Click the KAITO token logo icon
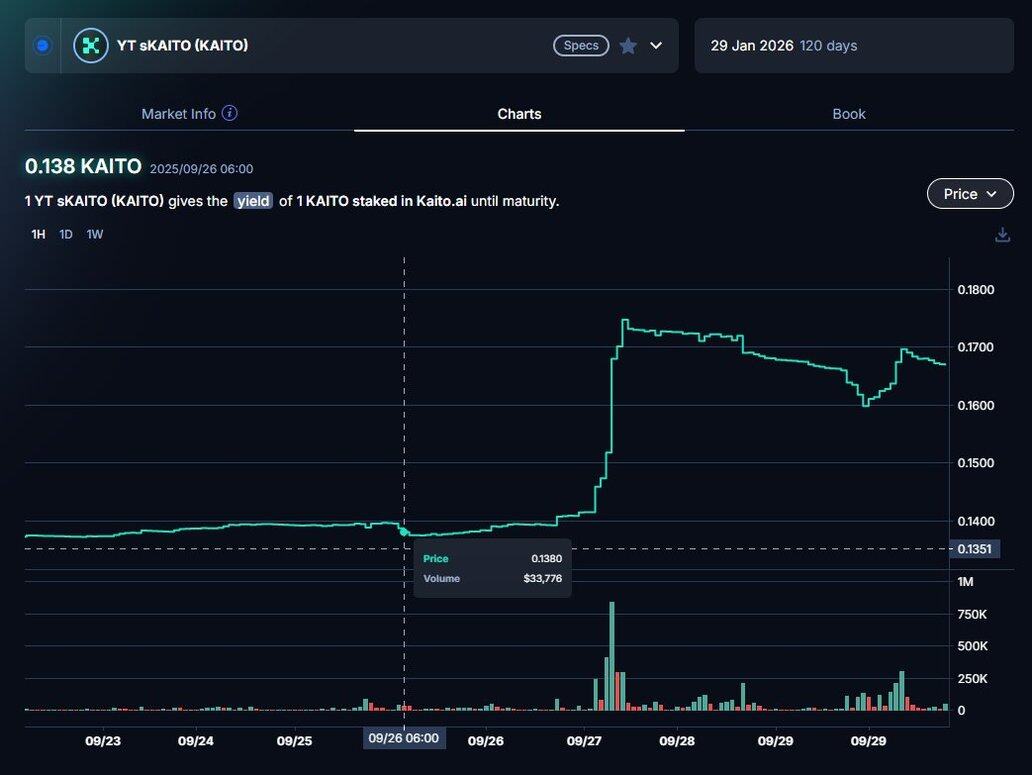The image size is (1032, 775). [x=91, y=45]
